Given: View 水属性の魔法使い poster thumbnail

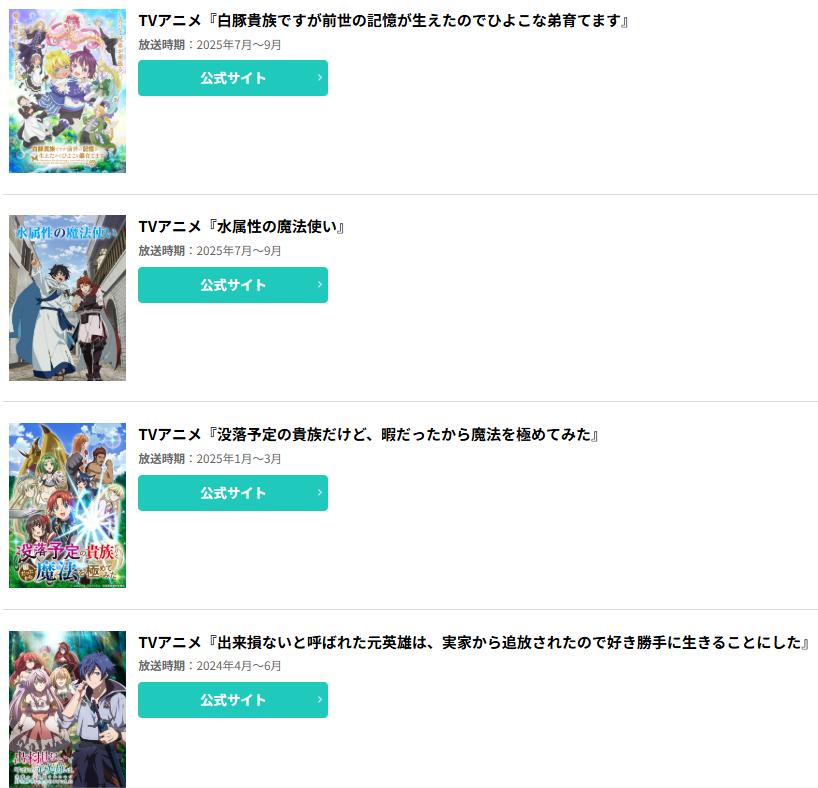Looking at the screenshot, I should pyautogui.click(x=67, y=298).
